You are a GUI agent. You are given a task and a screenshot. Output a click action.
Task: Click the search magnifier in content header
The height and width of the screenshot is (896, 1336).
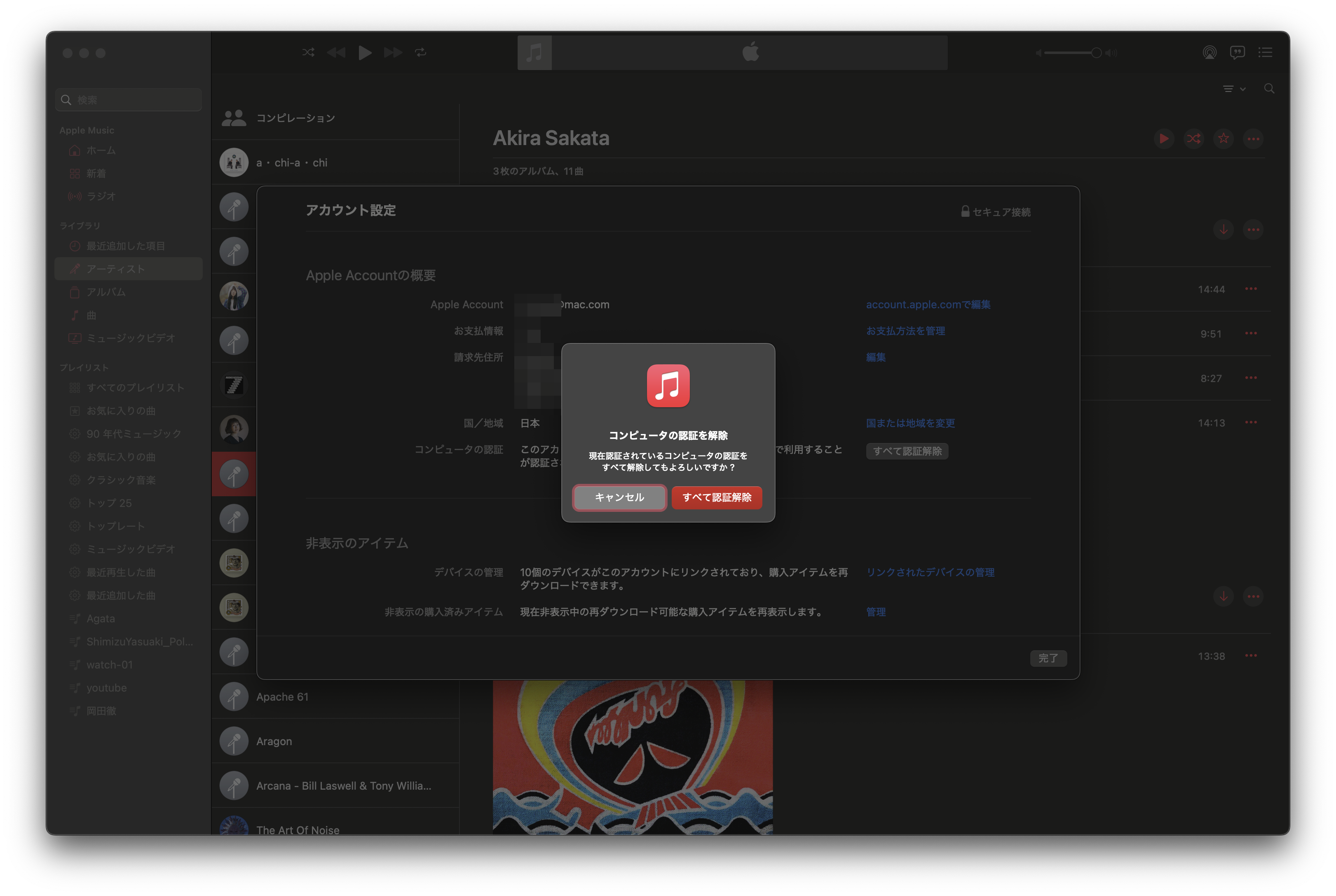[x=1268, y=89]
